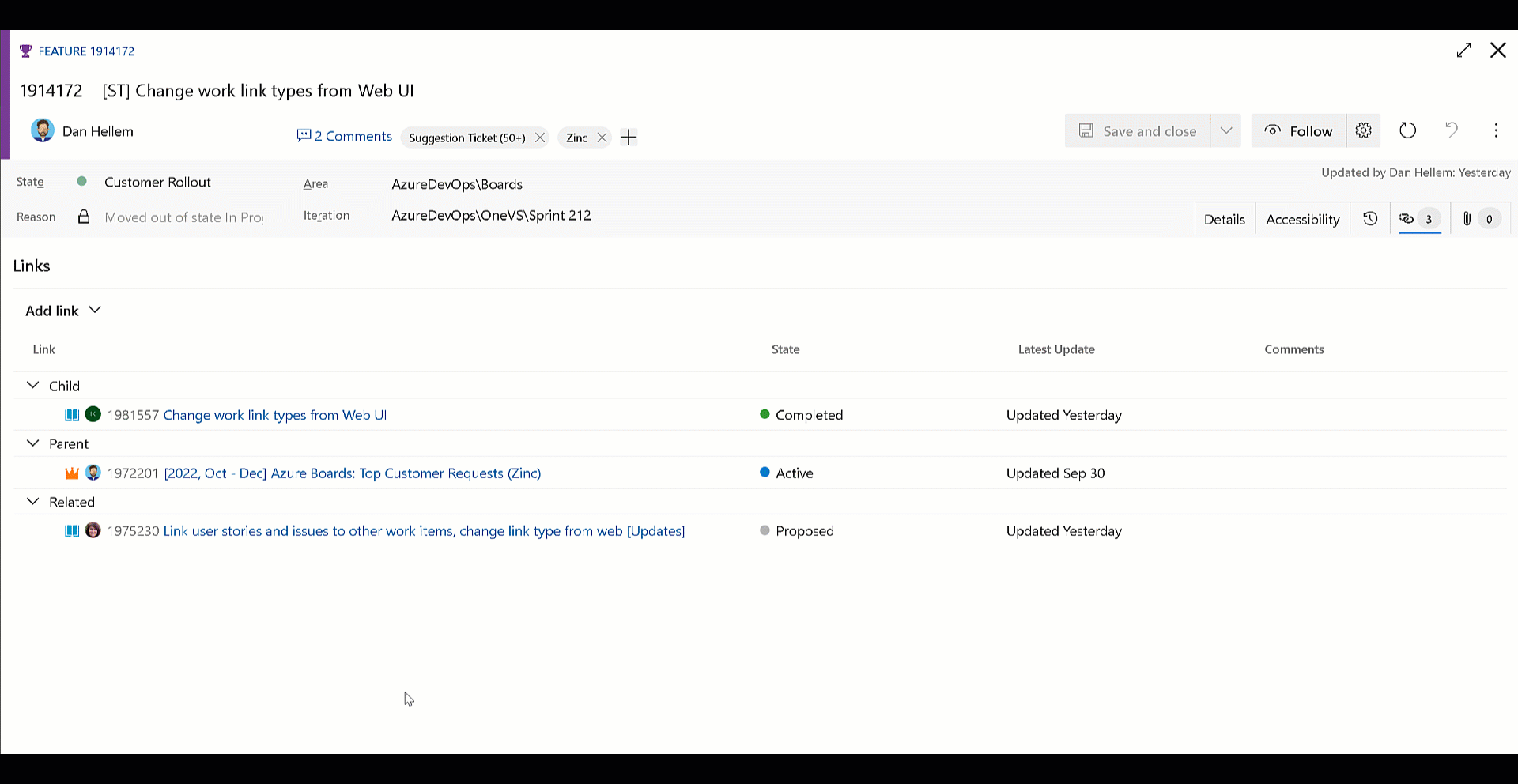Screen dimensions: 1518x784
Task: Refresh the work item using circular arrow icon
Action: pos(1407,130)
